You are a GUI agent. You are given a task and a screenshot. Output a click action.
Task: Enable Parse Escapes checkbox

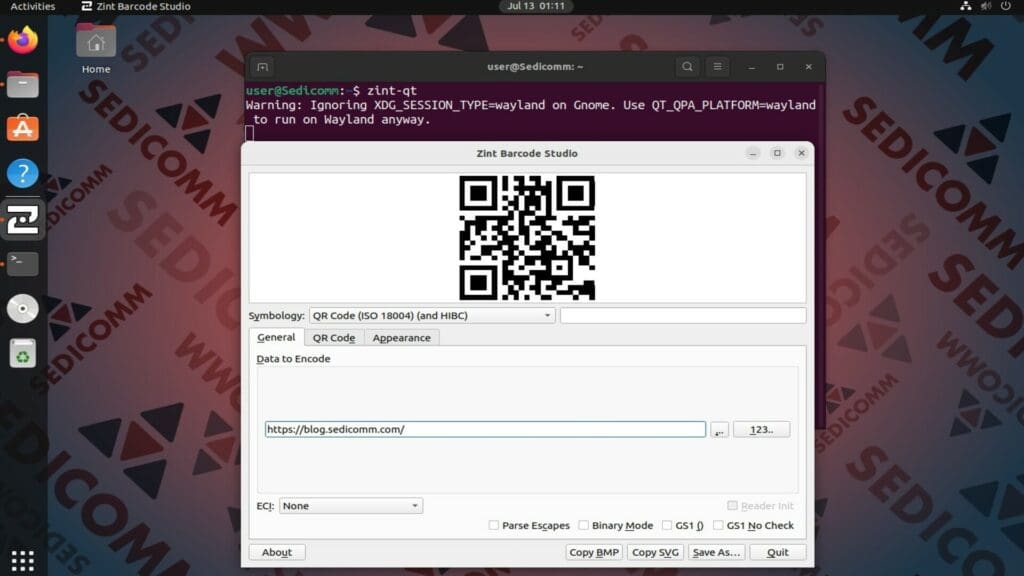coord(494,525)
